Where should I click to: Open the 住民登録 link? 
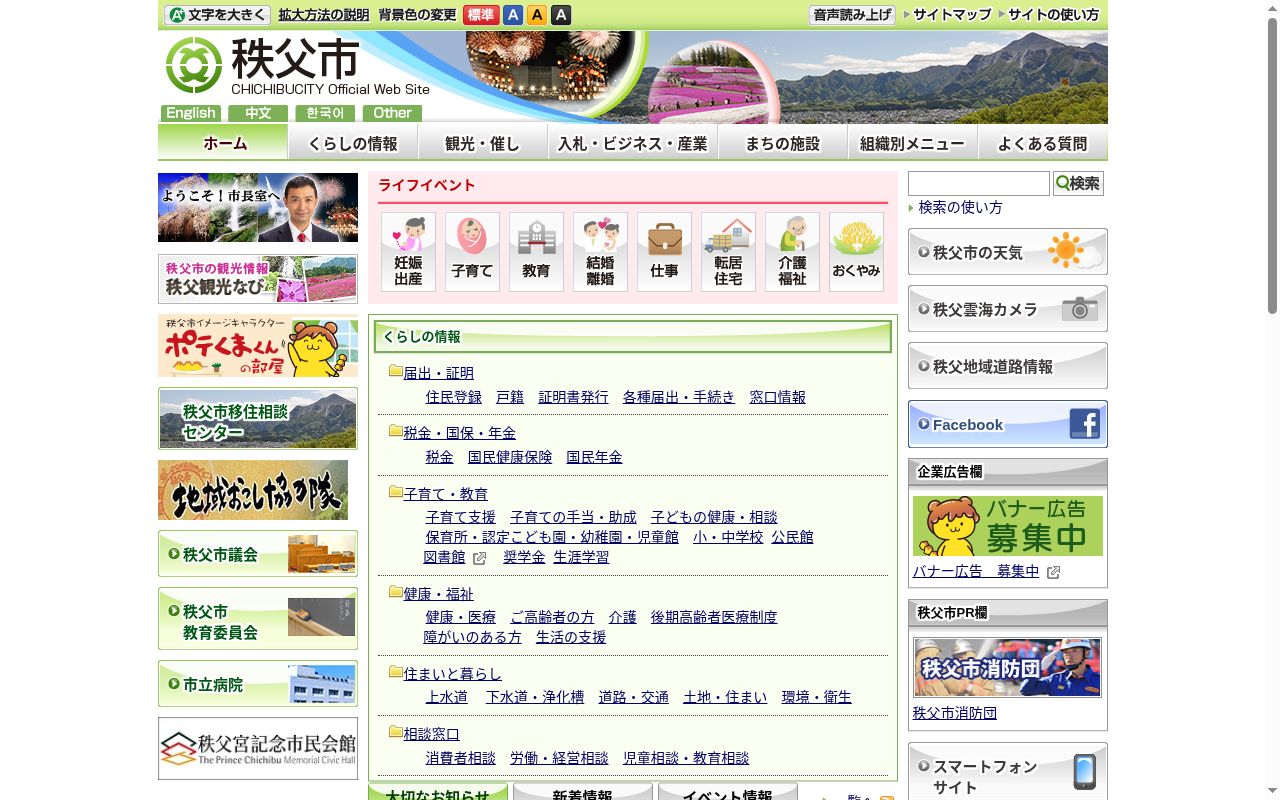click(454, 397)
